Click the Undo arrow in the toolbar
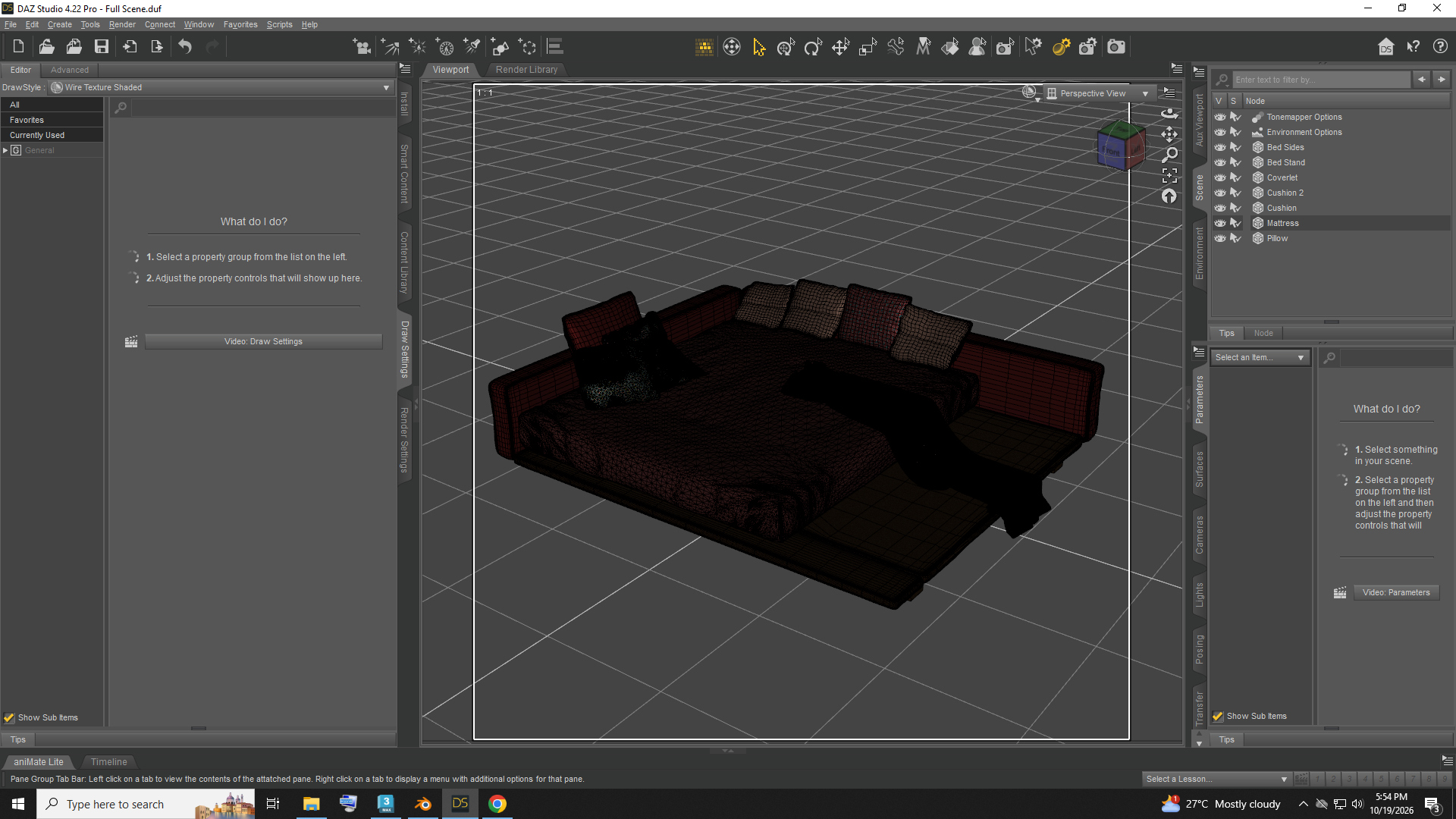 185,47
